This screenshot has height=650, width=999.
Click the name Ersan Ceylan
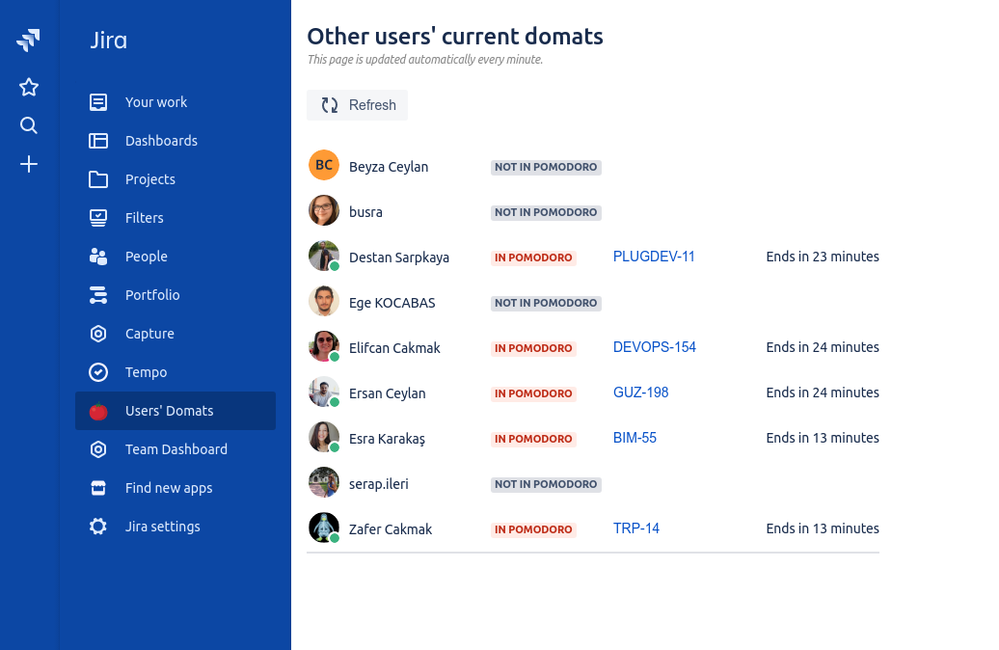pyautogui.click(x=387, y=393)
